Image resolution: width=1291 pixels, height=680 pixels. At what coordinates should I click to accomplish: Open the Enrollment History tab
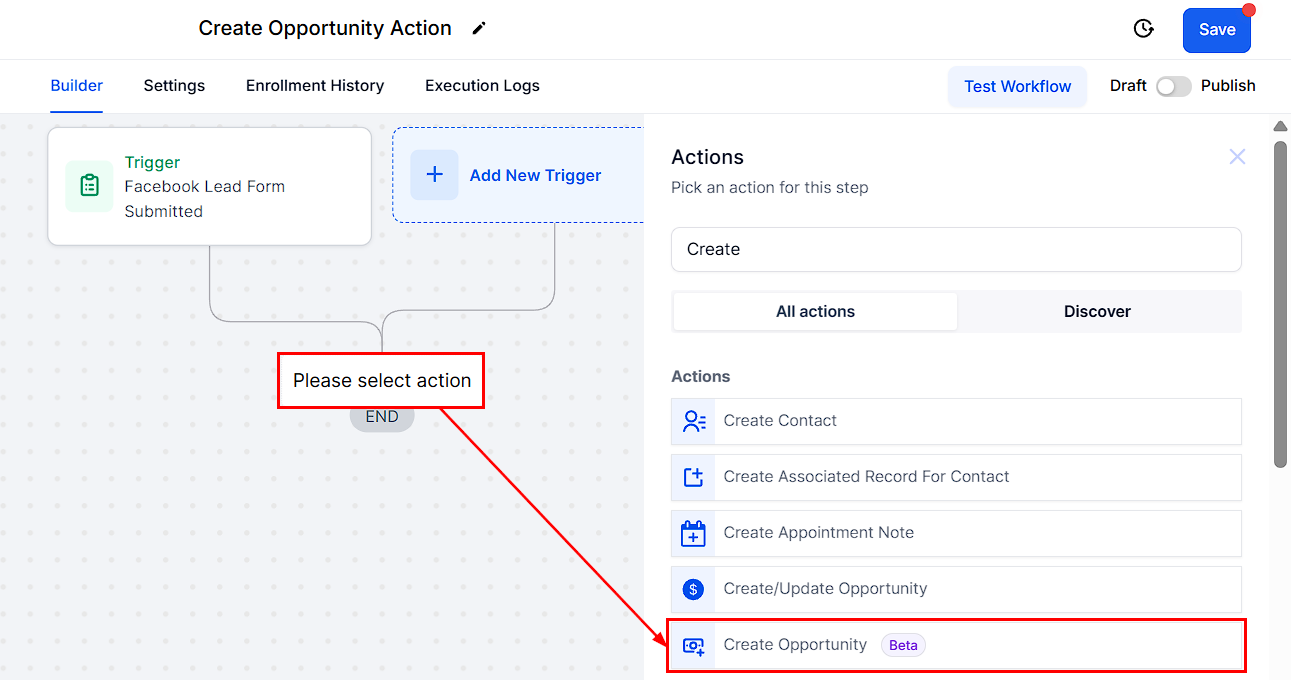coord(315,86)
